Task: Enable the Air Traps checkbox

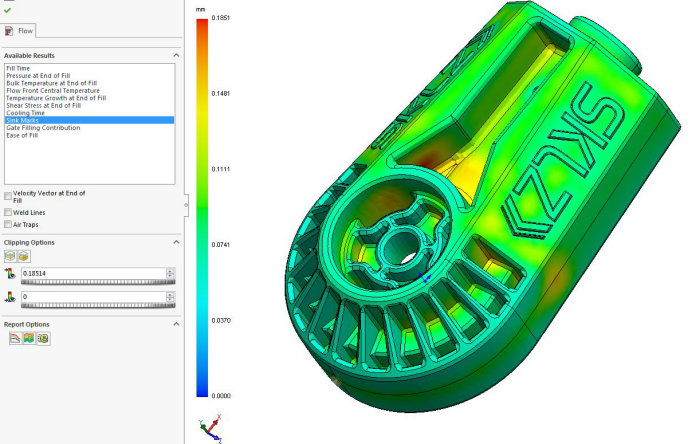Action: (9, 224)
